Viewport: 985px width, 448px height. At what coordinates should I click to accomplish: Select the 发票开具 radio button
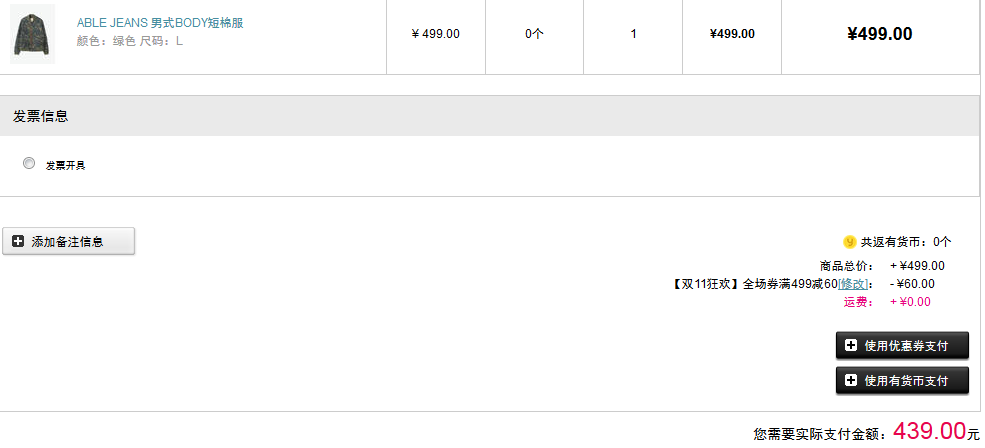coord(29,163)
